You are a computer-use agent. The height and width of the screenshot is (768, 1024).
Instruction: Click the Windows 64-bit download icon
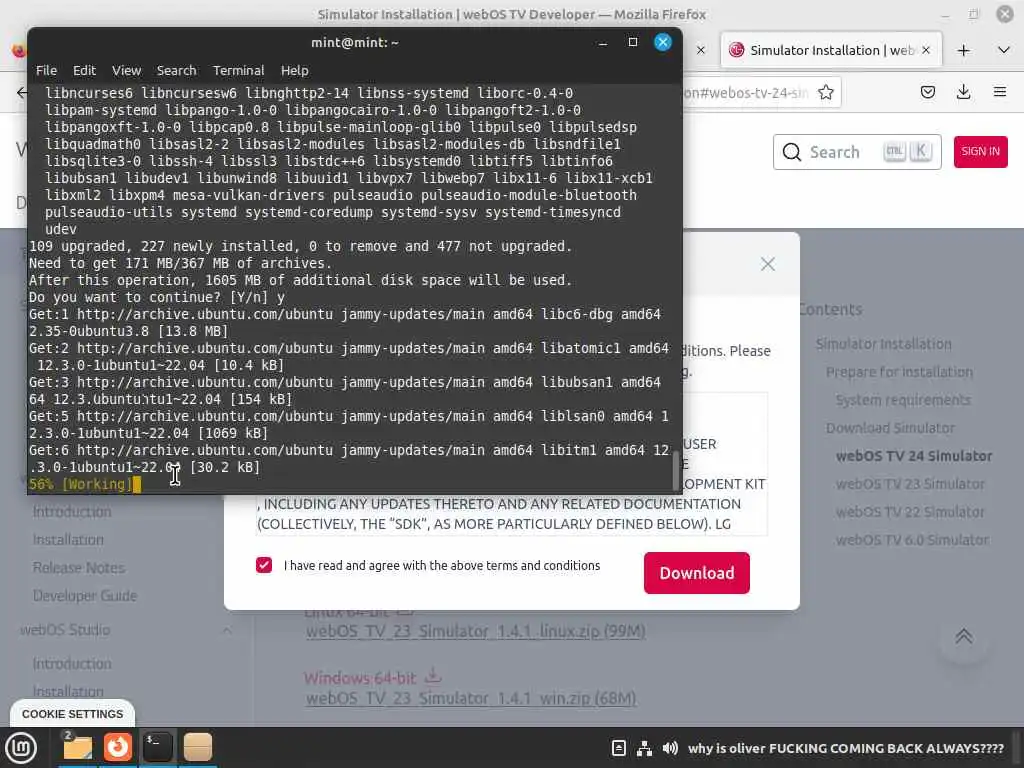click(434, 675)
